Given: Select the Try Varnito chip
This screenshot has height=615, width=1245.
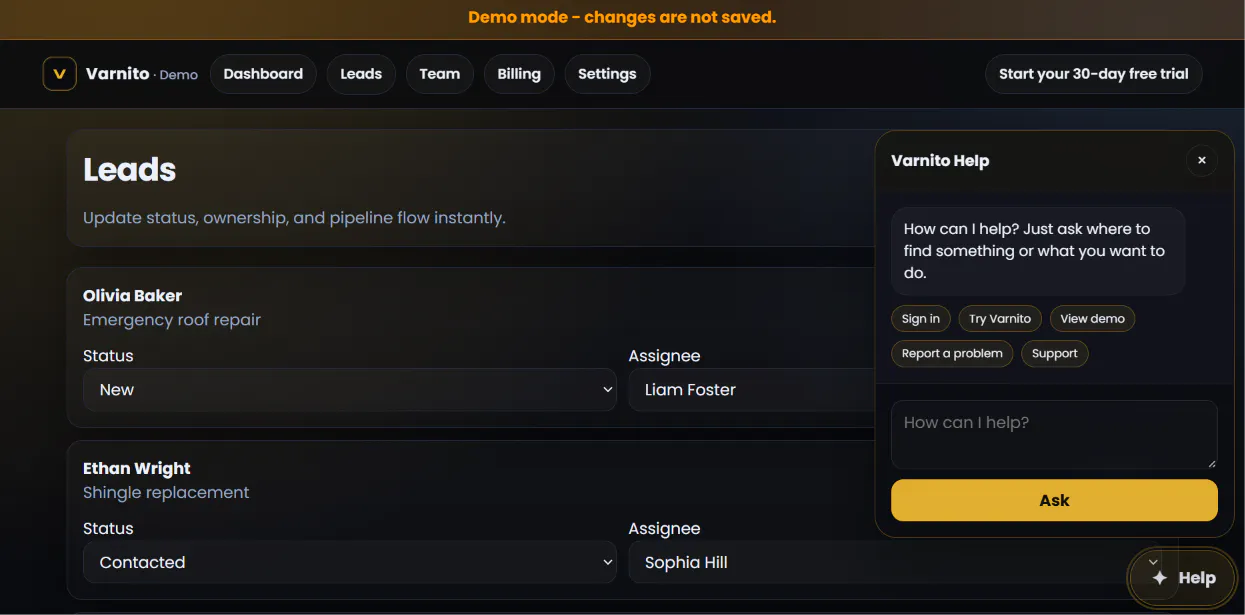Looking at the screenshot, I should tap(1000, 319).
